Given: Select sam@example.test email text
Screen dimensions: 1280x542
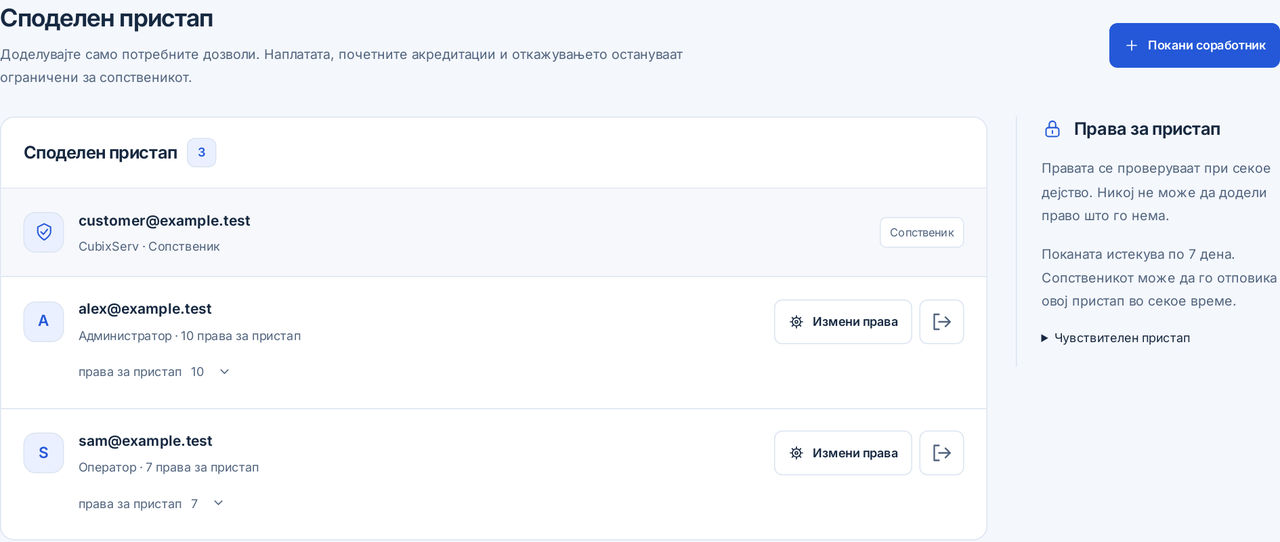Looking at the screenshot, I should point(145,440).
